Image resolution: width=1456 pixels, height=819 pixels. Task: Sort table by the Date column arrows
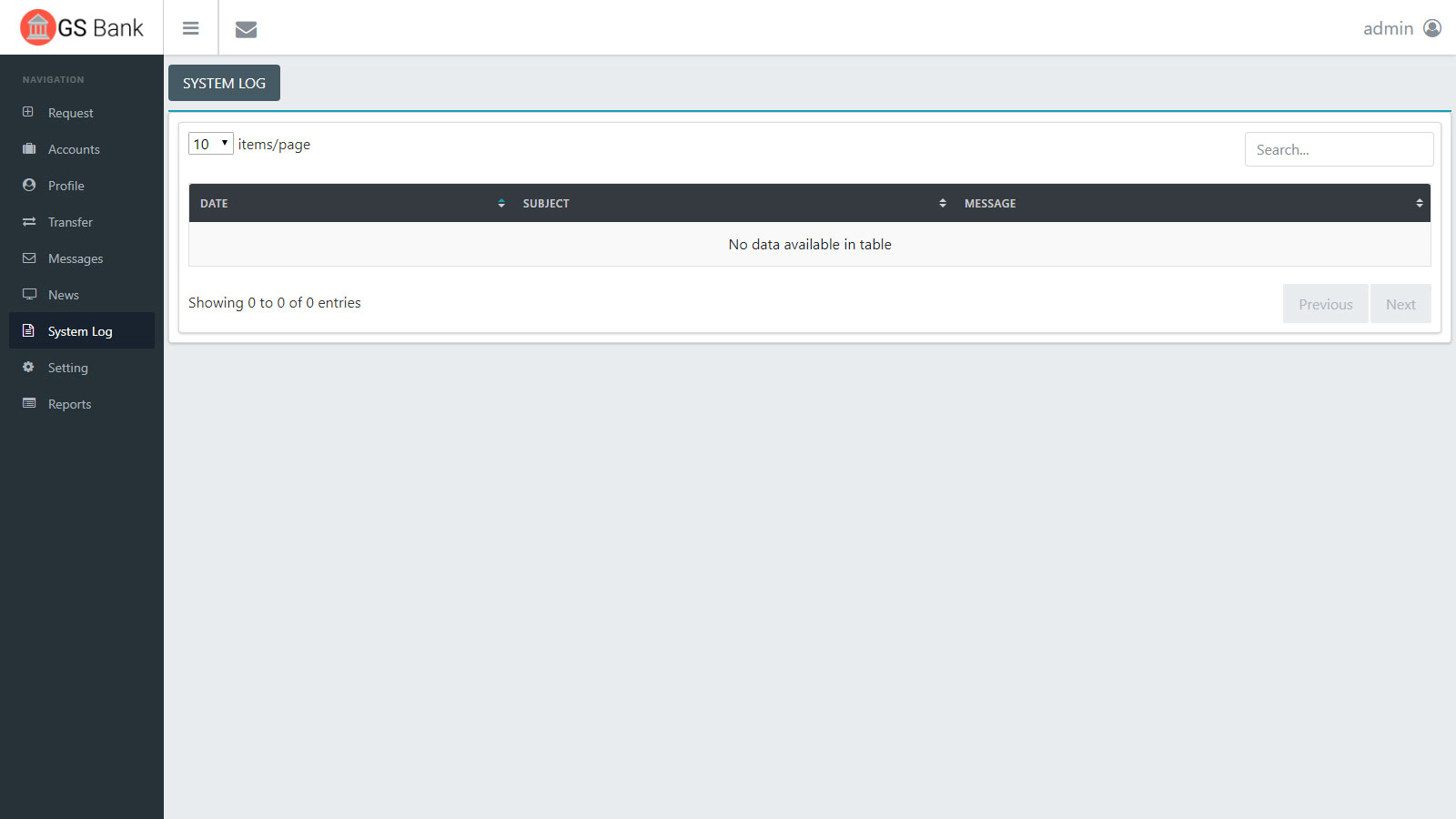coord(501,204)
